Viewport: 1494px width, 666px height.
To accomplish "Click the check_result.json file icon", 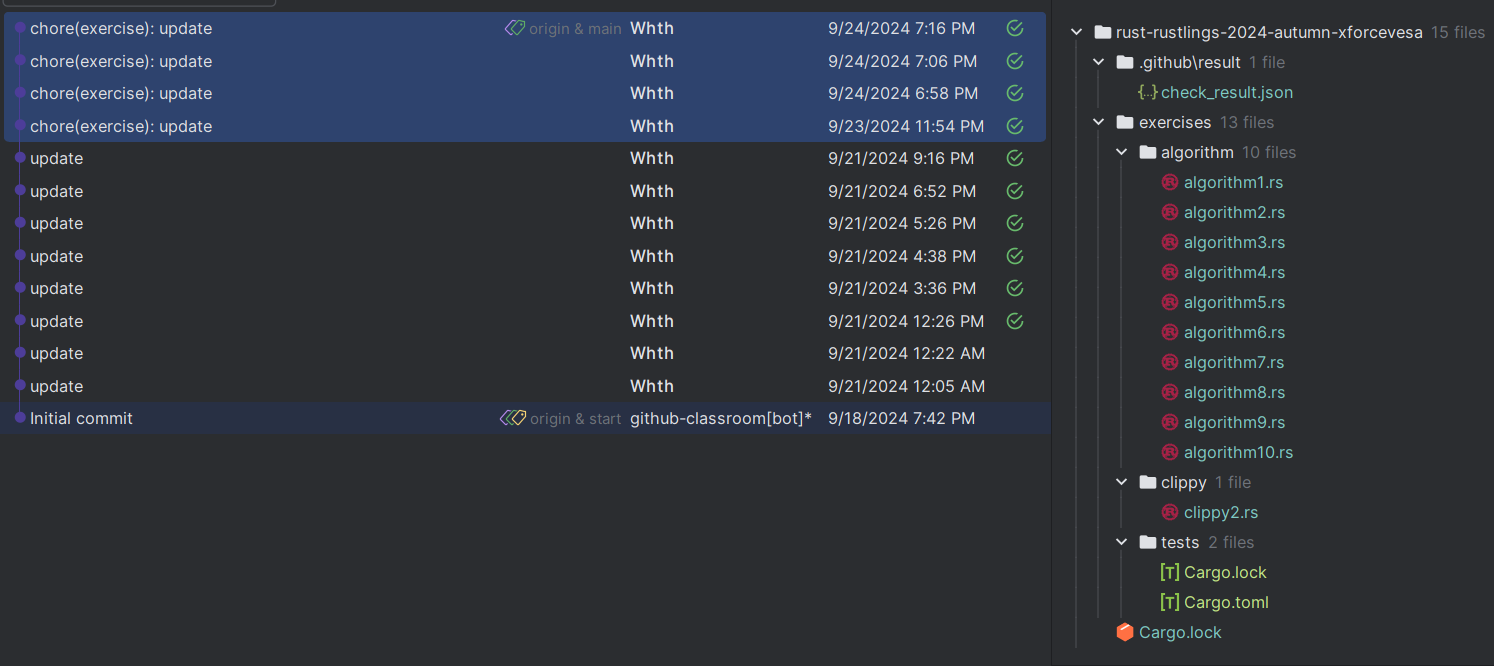I will pyautogui.click(x=1147, y=93).
